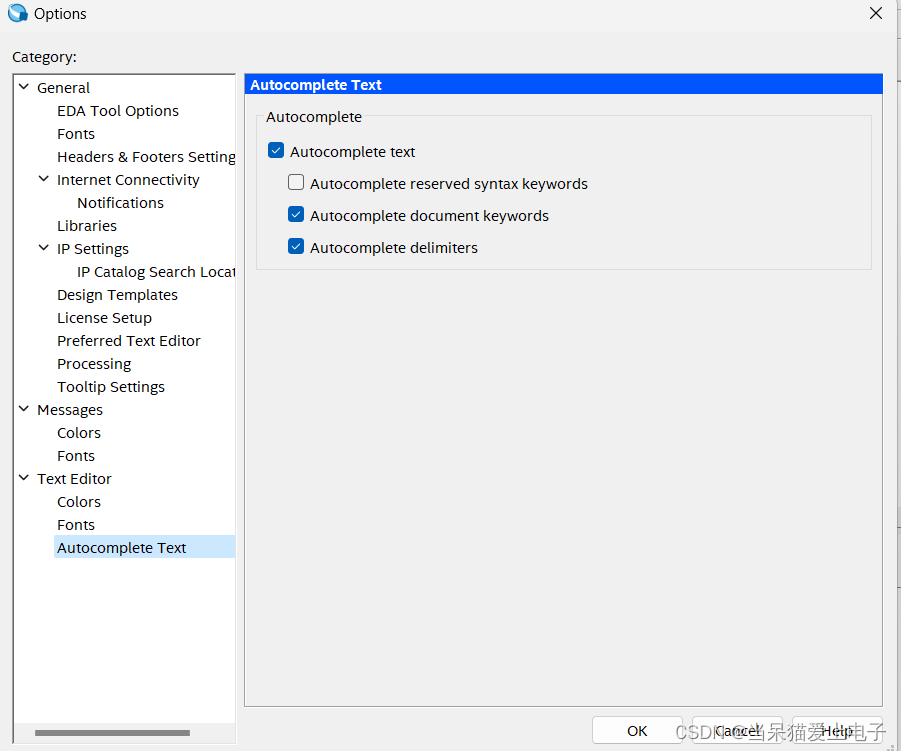901x751 pixels.
Task: Select Fonts under General
Action: (76, 134)
